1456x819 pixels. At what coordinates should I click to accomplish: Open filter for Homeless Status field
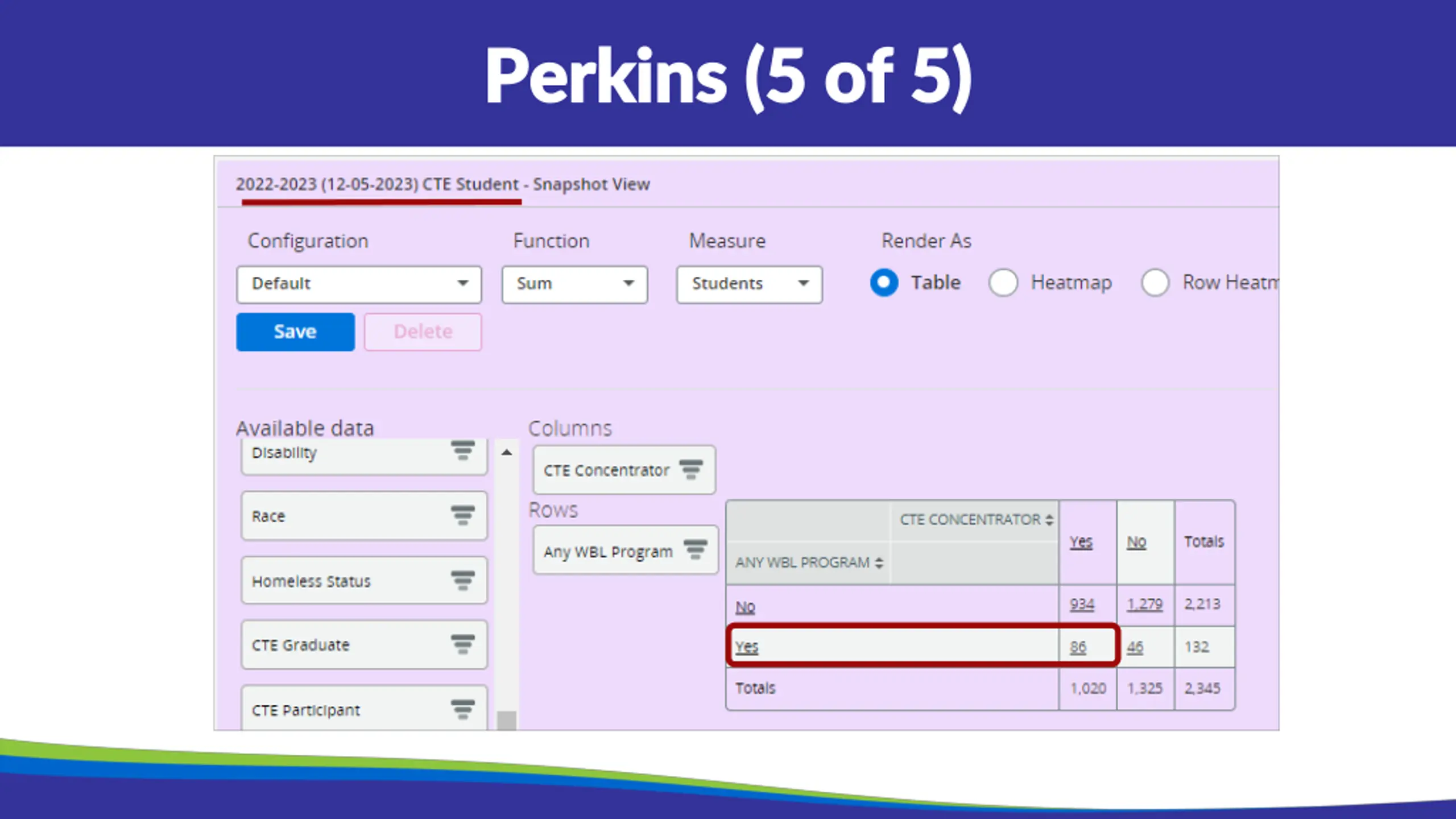463,581
